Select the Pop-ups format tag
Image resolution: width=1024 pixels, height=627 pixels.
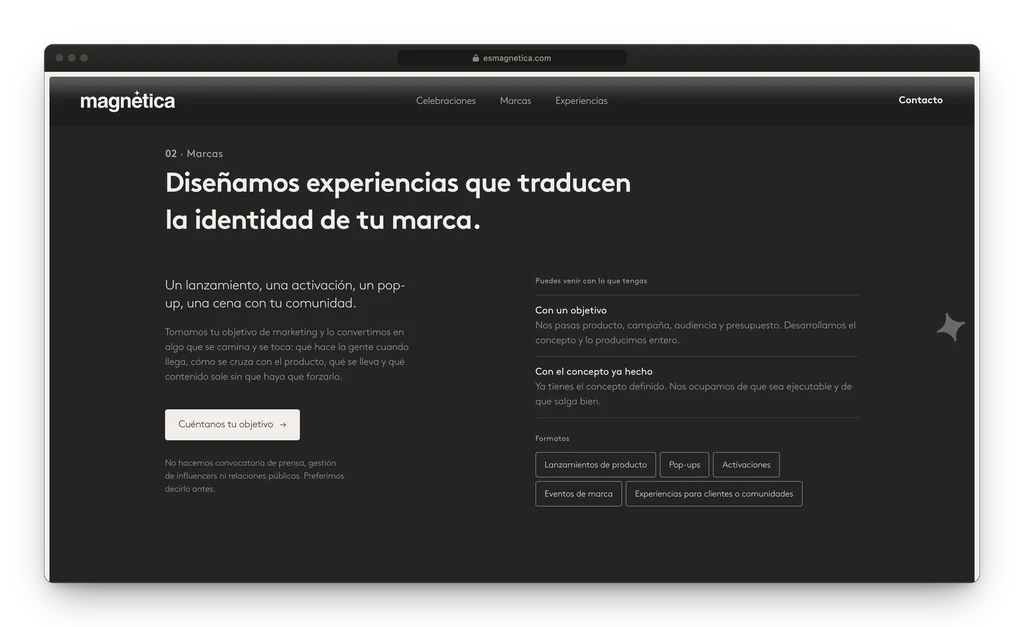pyautogui.click(x=684, y=465)
